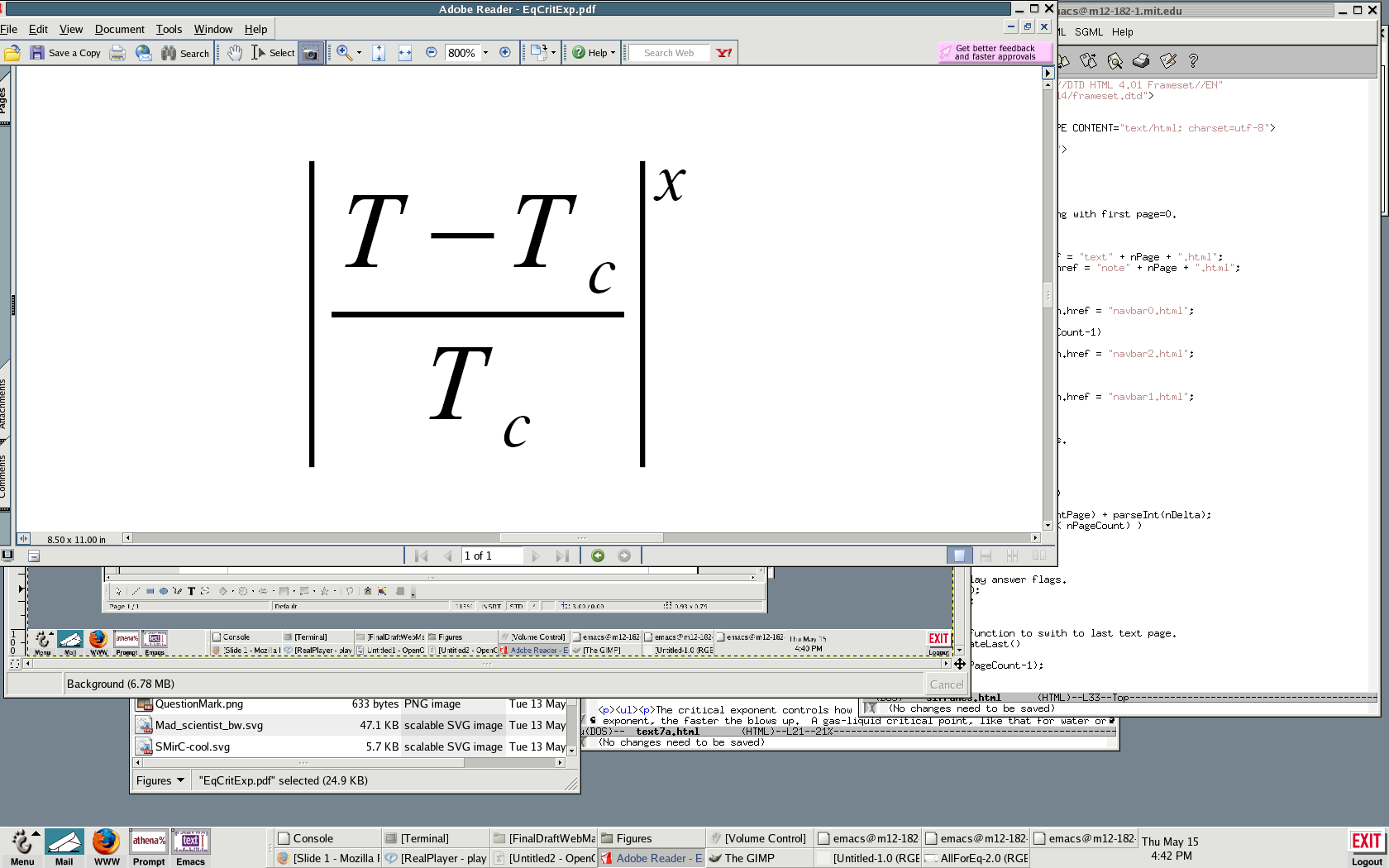Select Continuous Facing layout

(1012, 556)
